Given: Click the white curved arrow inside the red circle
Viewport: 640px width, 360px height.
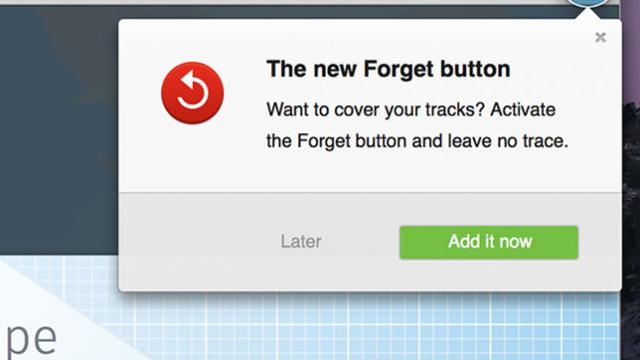Looking at the screenshot, I should tap(193, 90).
